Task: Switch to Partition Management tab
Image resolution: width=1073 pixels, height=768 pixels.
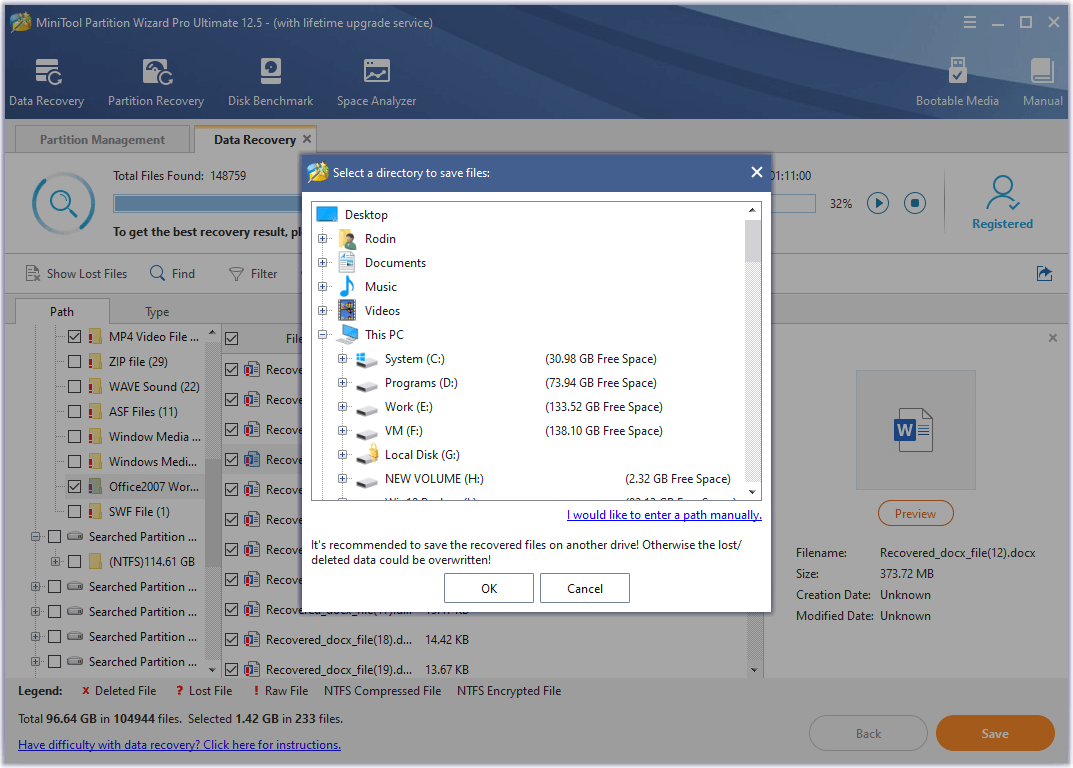Action: point(102,140)
